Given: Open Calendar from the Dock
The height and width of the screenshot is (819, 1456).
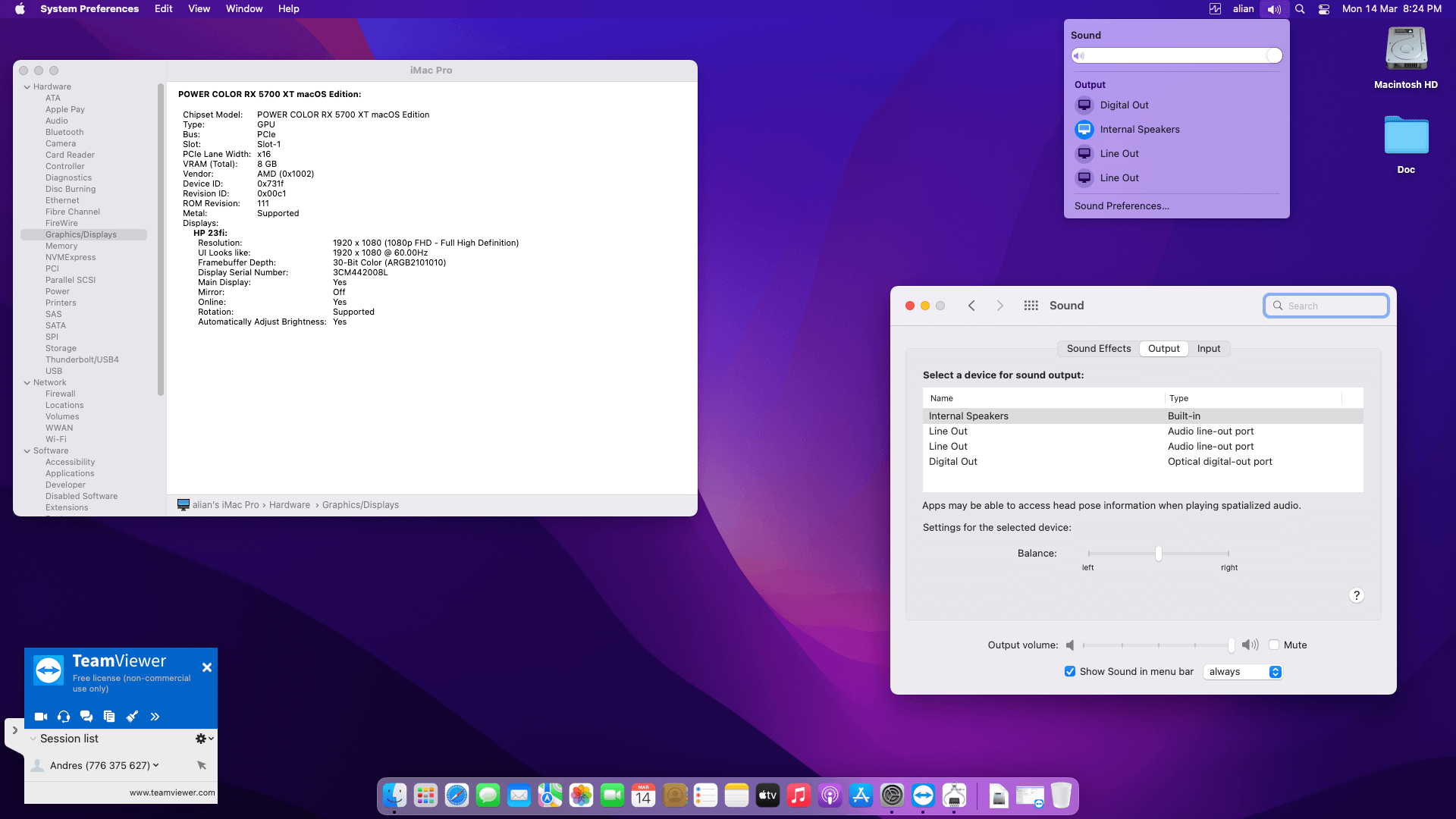Looking at the screenshot, I should pyautogui.click(x=643, y=795).
